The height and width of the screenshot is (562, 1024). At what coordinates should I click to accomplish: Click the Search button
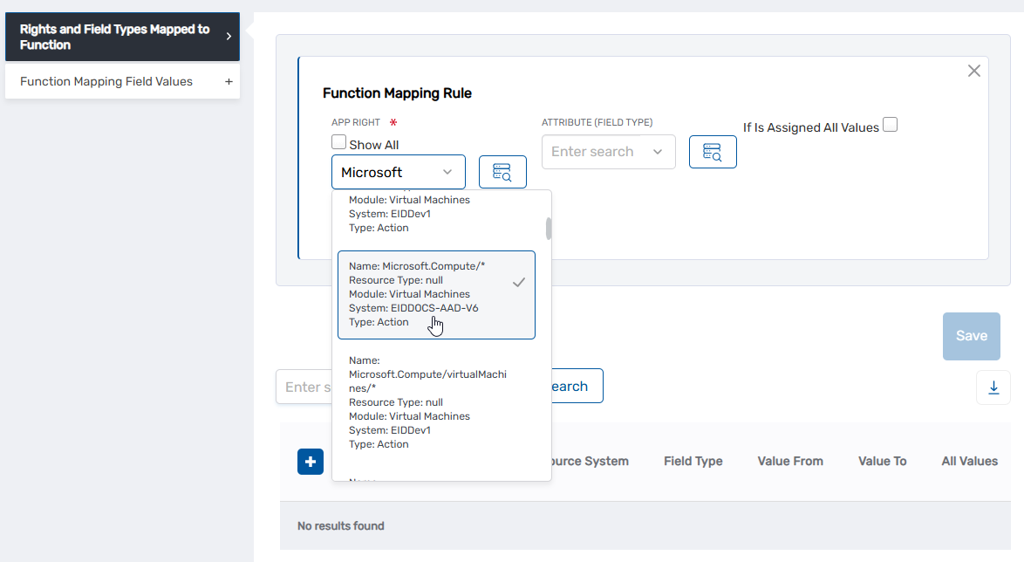click(x=577, y=386)
